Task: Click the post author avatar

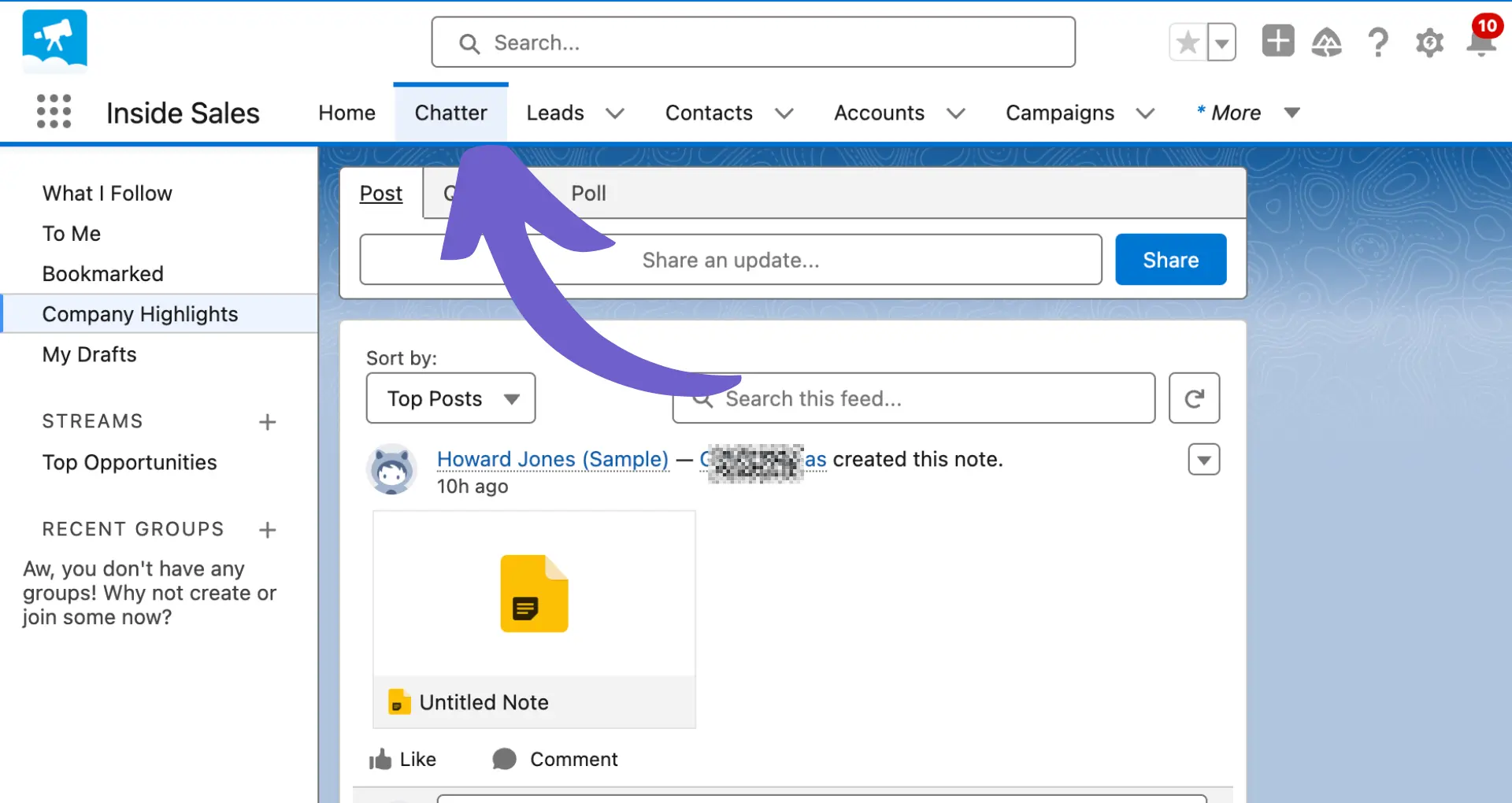Action: tap(392, 469)
